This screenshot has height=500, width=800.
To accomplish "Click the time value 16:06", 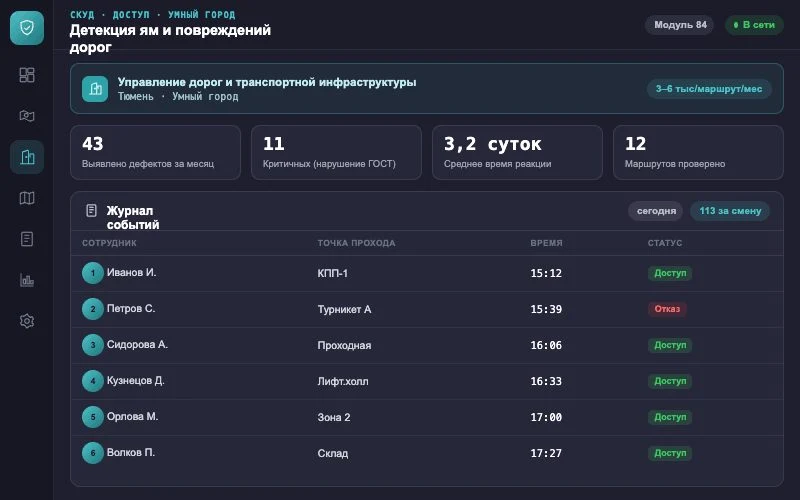I will [546, 345].
